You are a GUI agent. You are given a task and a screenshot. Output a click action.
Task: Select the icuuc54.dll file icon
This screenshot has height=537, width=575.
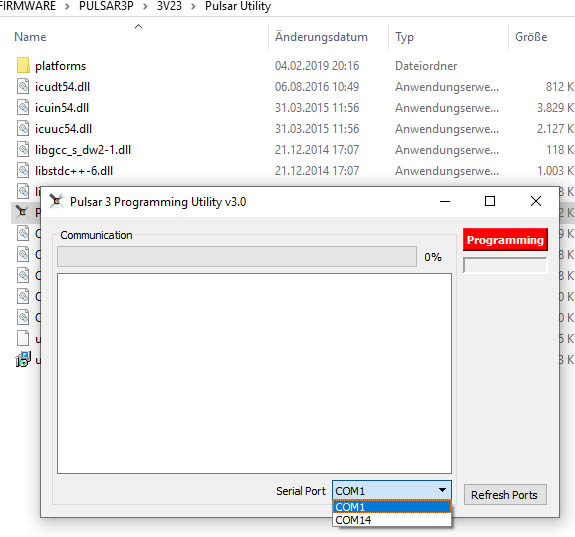pyautogui.click(x=23, y=128)
